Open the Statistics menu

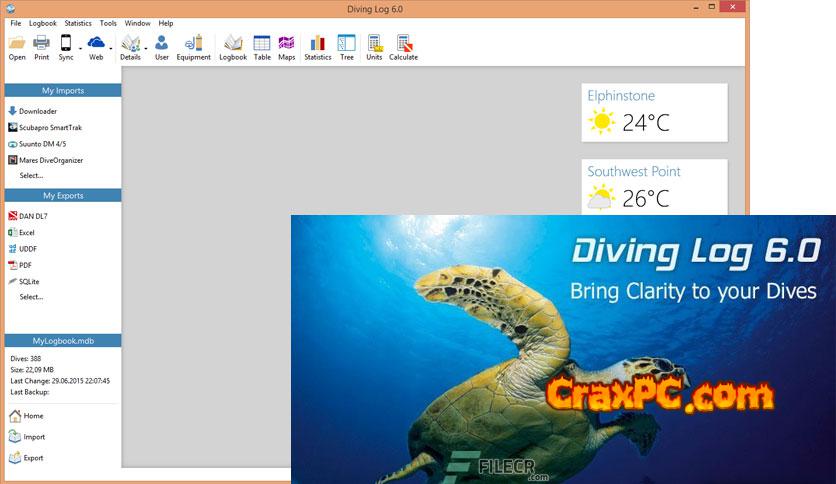click(77, 23)
